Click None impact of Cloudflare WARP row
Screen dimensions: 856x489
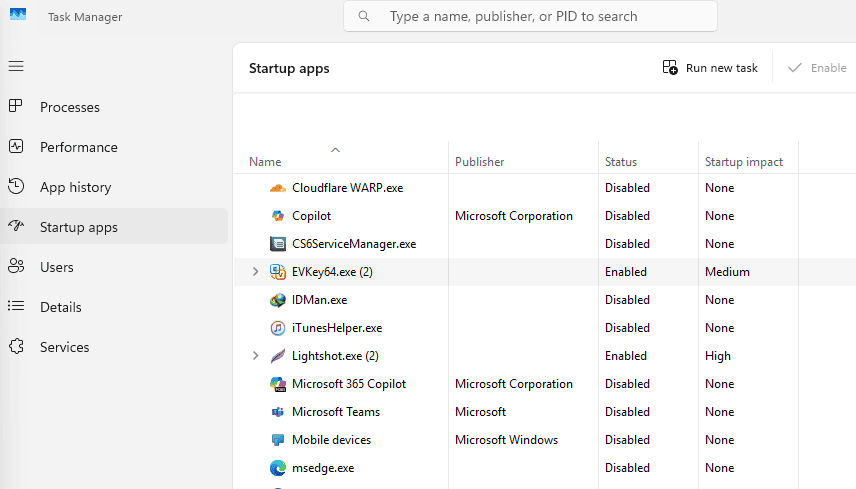(720, 188)
